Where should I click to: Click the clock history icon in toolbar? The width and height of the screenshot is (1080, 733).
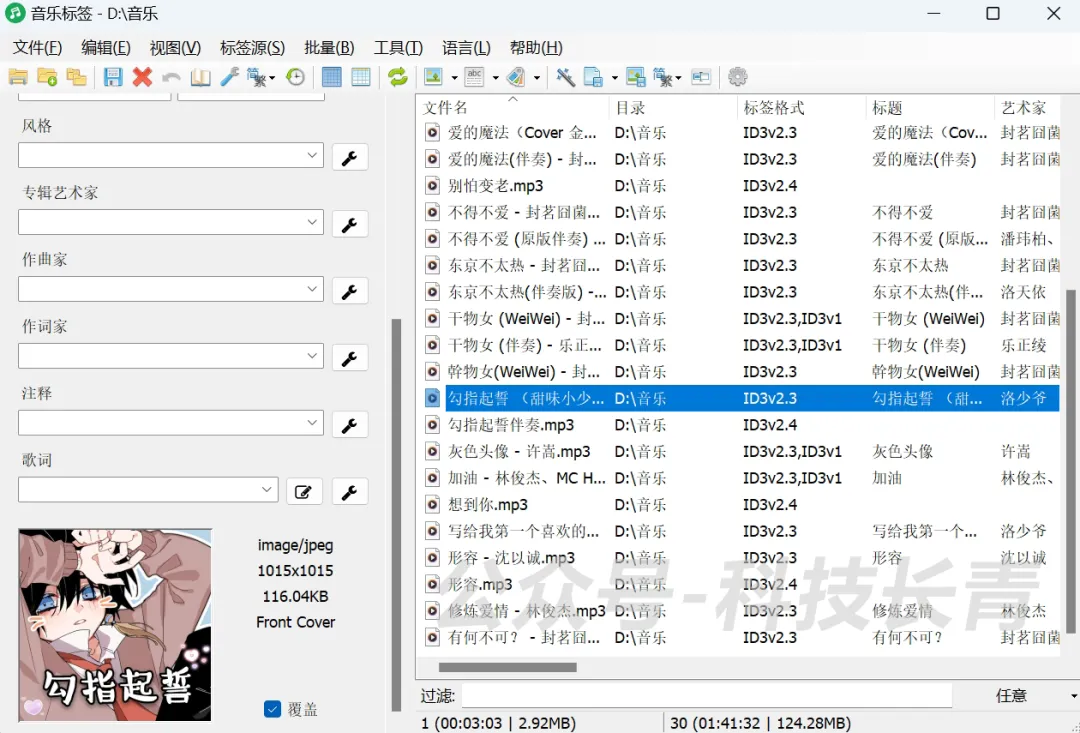296,77
